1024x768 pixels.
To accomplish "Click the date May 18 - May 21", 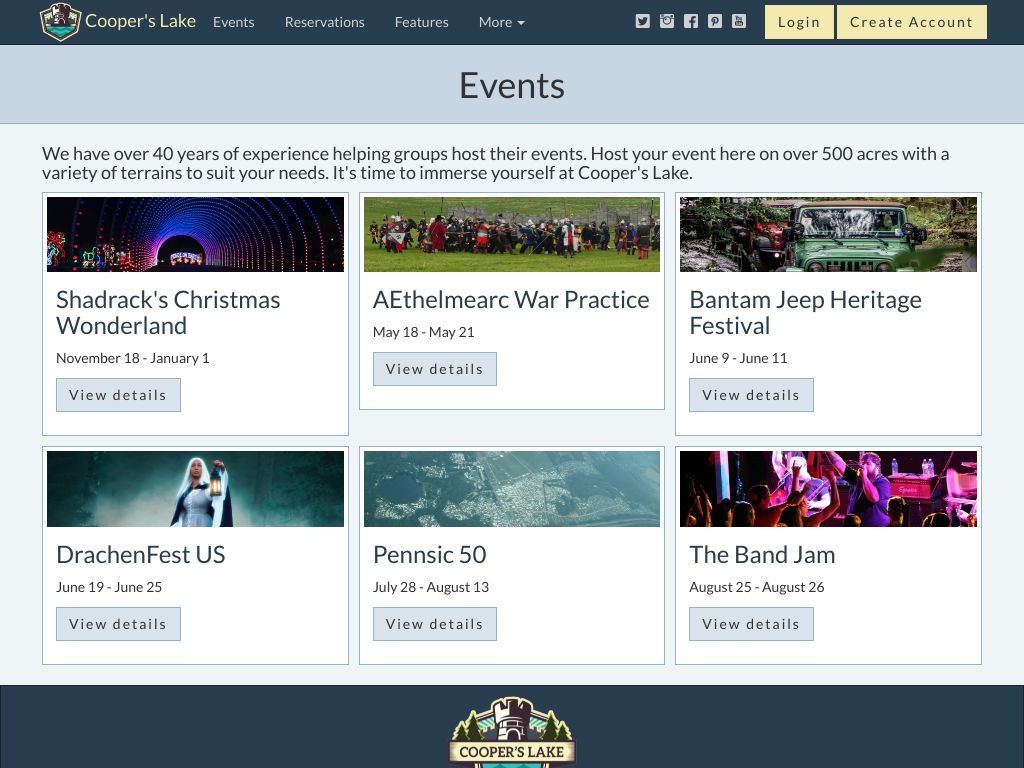I will pos(424,332).
